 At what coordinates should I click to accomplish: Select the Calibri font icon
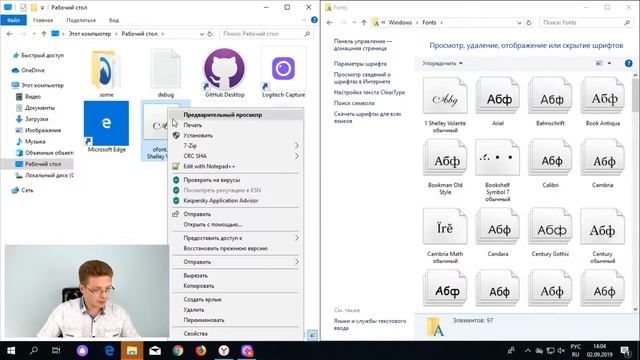[550, 158]
